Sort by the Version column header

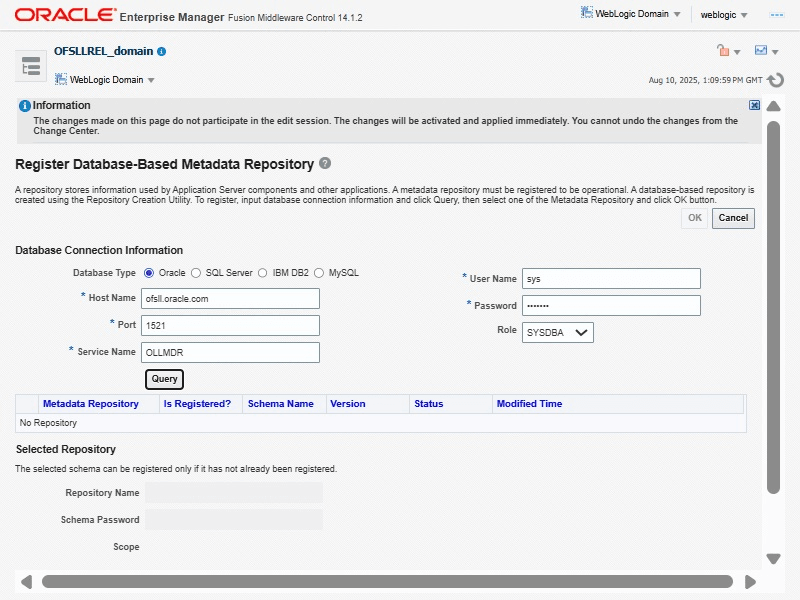[x=347, y=404]
